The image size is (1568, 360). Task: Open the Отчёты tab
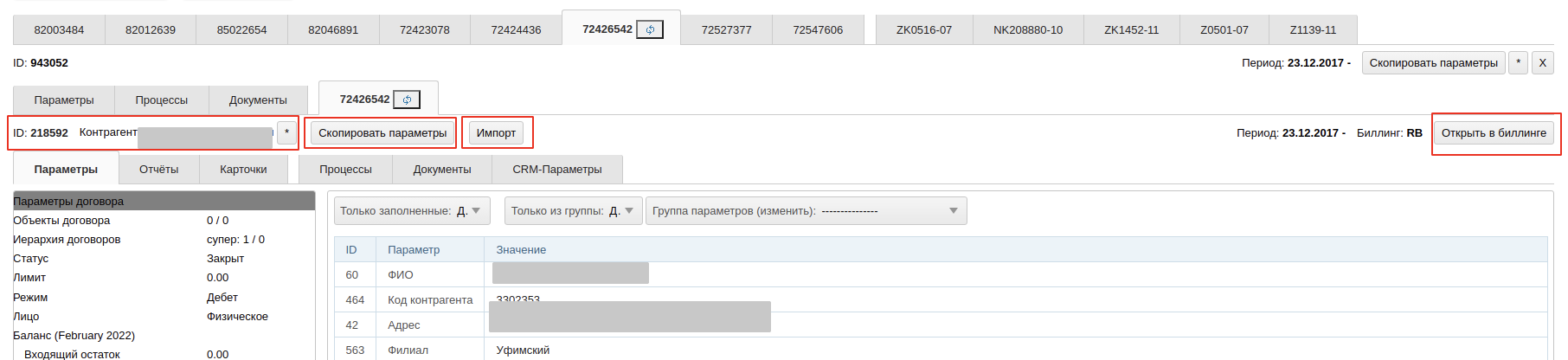click(158, 169)
